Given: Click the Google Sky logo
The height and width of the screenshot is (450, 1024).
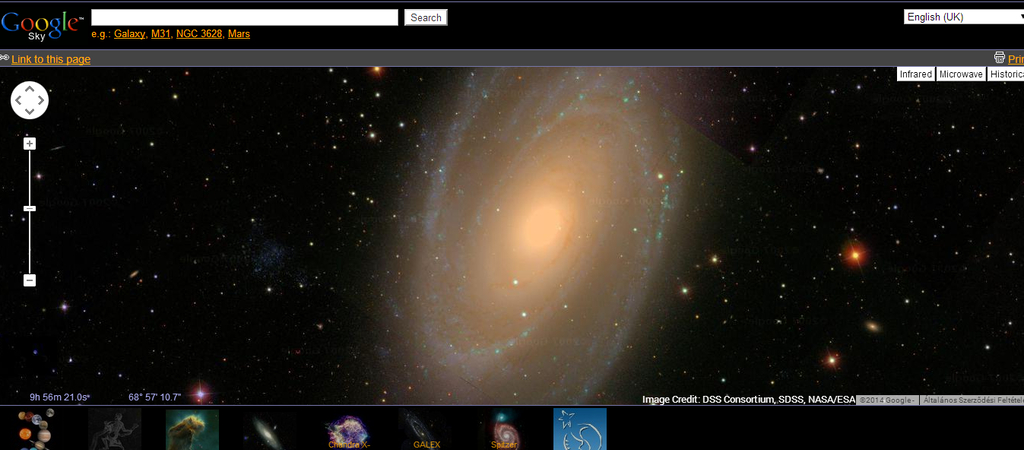Looking at the screenshot, I should click(42, 25).
